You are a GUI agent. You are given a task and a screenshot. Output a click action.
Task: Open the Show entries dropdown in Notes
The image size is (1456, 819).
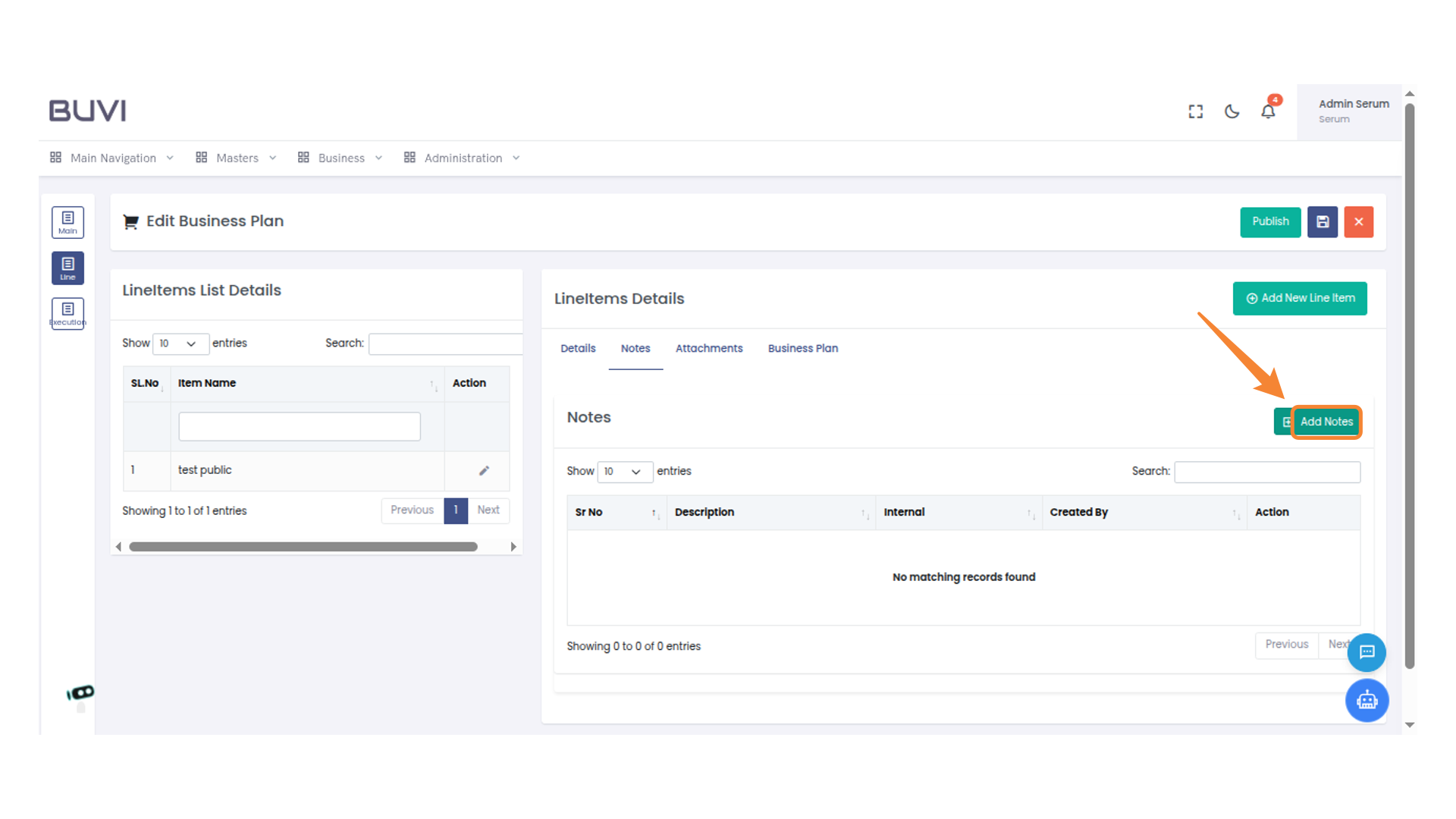click(625, 472)
